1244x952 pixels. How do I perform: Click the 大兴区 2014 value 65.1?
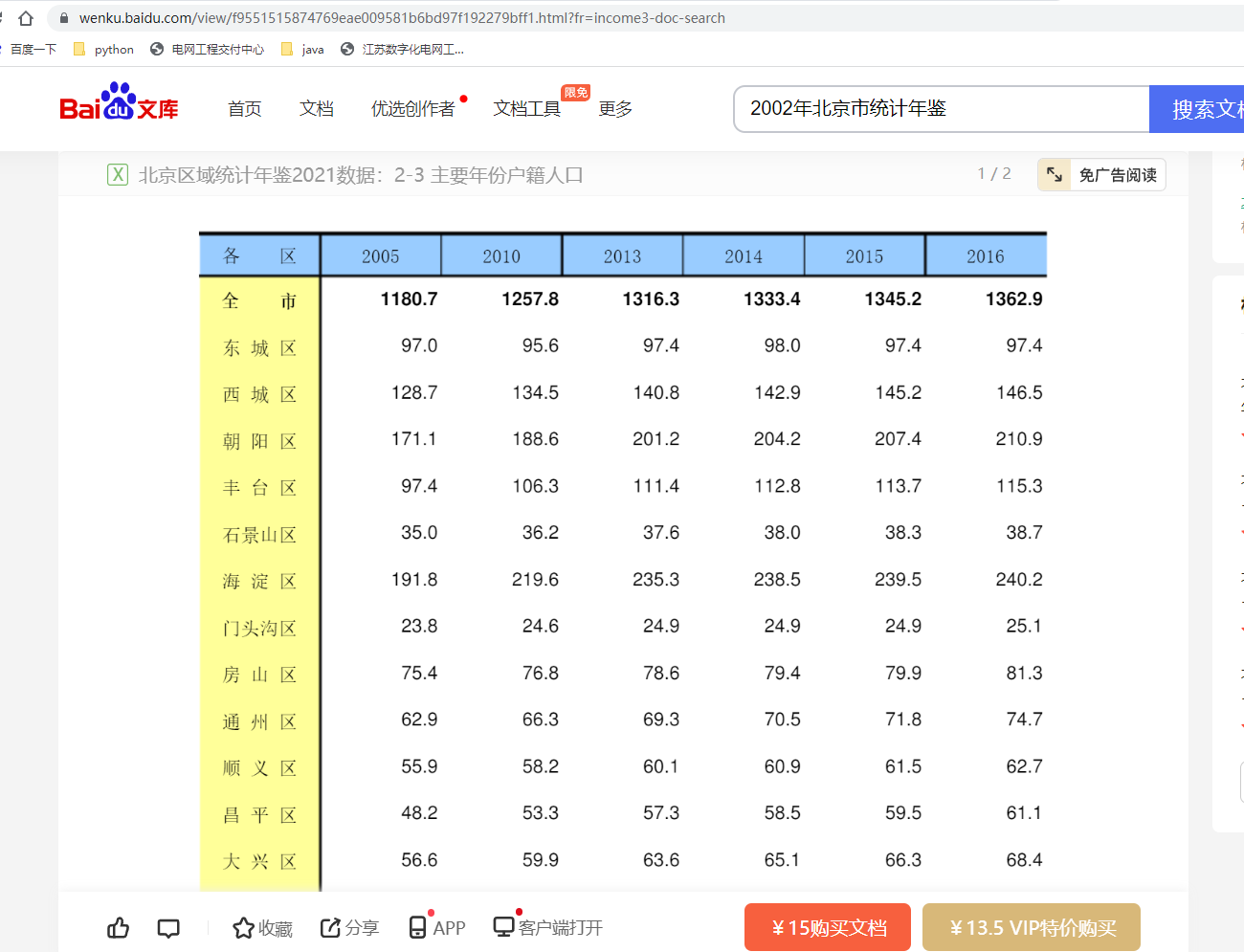[x=782, y=860]
